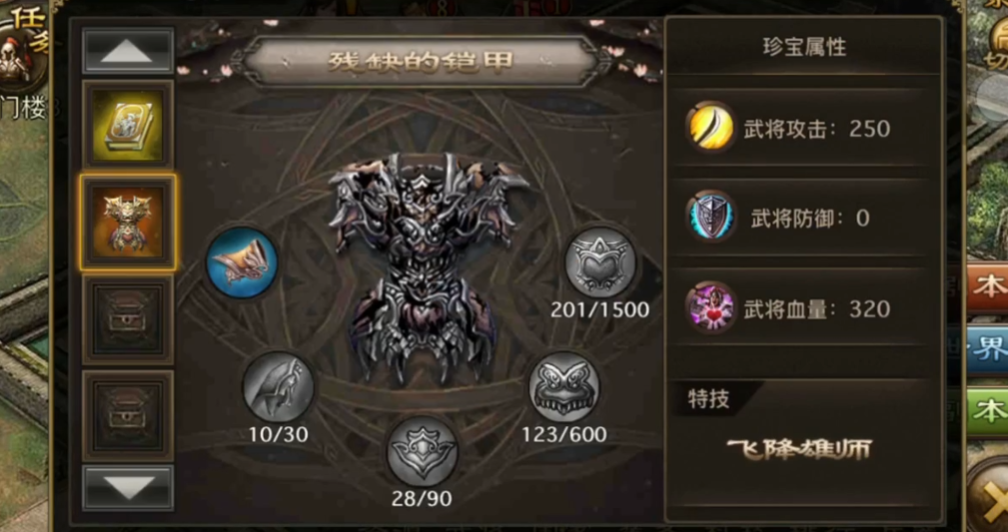1008x532 pixels.
Task: Open the second locked chest slot
Action: coord(128,414)
